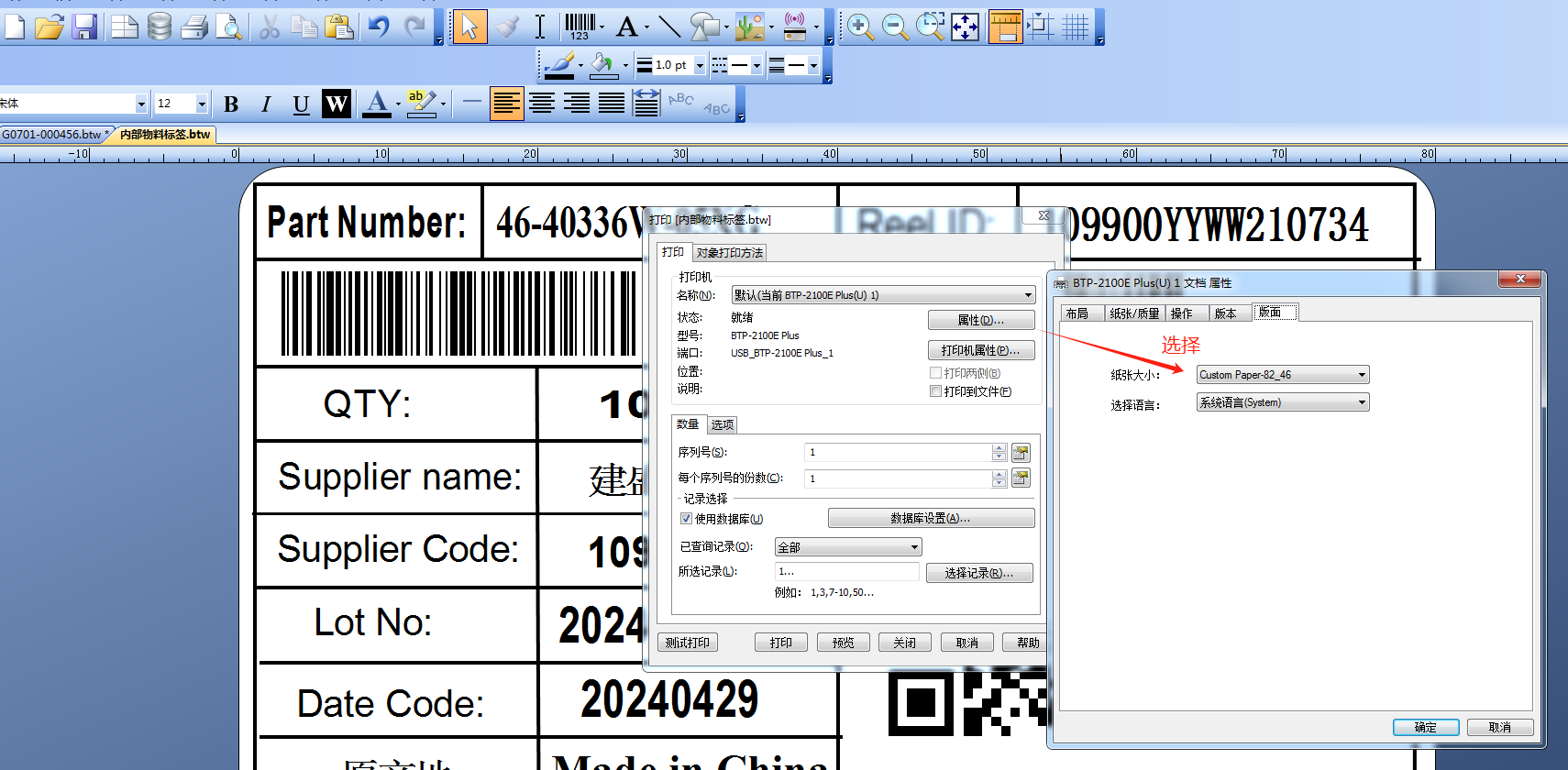Apply center text alignment

pyautogui.click(x=542, y=104)
